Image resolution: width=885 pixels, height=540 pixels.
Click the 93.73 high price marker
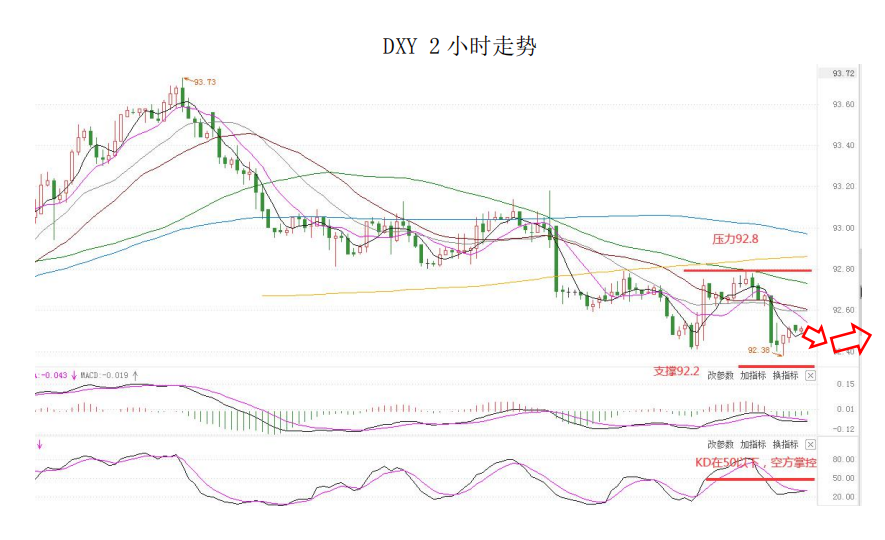(x=204, y=82)
